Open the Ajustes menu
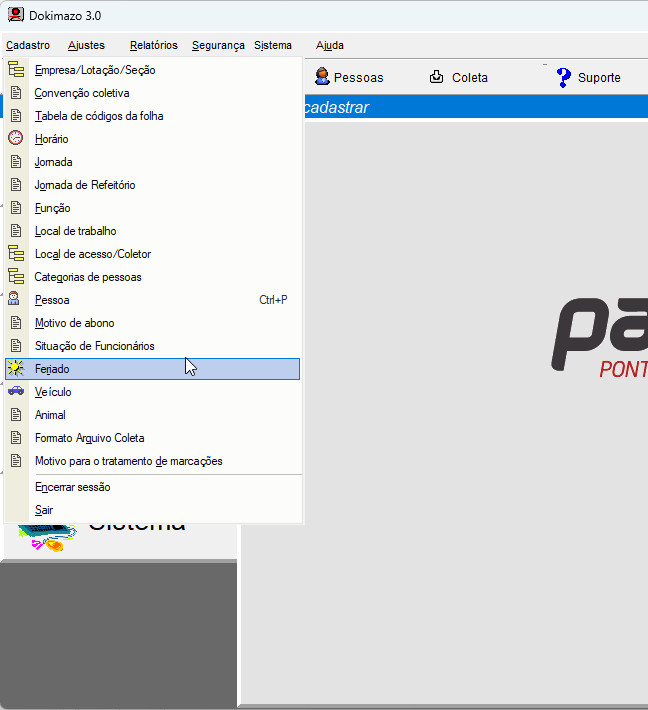This screenshot has height=710, width=648. point(86,45)
